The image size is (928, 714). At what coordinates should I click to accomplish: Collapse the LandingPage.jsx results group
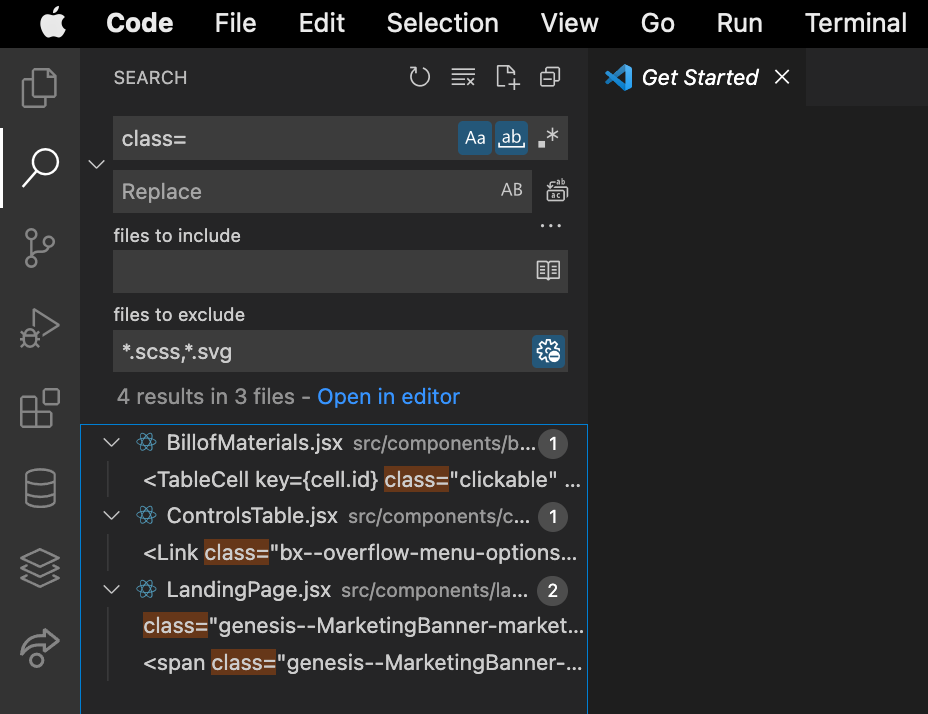coord(111,589)
